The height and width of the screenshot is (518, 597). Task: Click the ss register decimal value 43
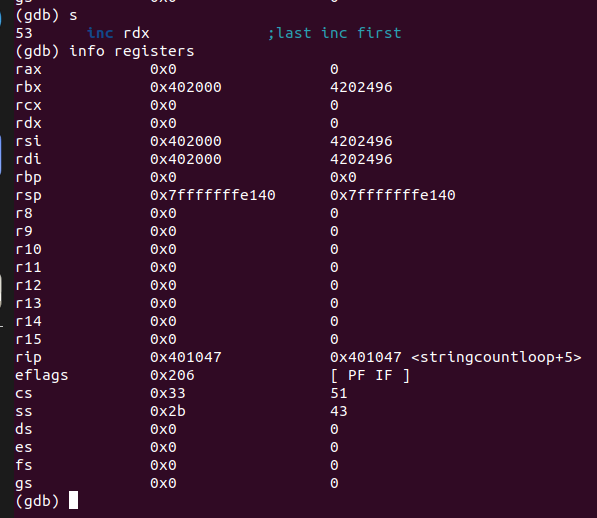pos(338,411)
